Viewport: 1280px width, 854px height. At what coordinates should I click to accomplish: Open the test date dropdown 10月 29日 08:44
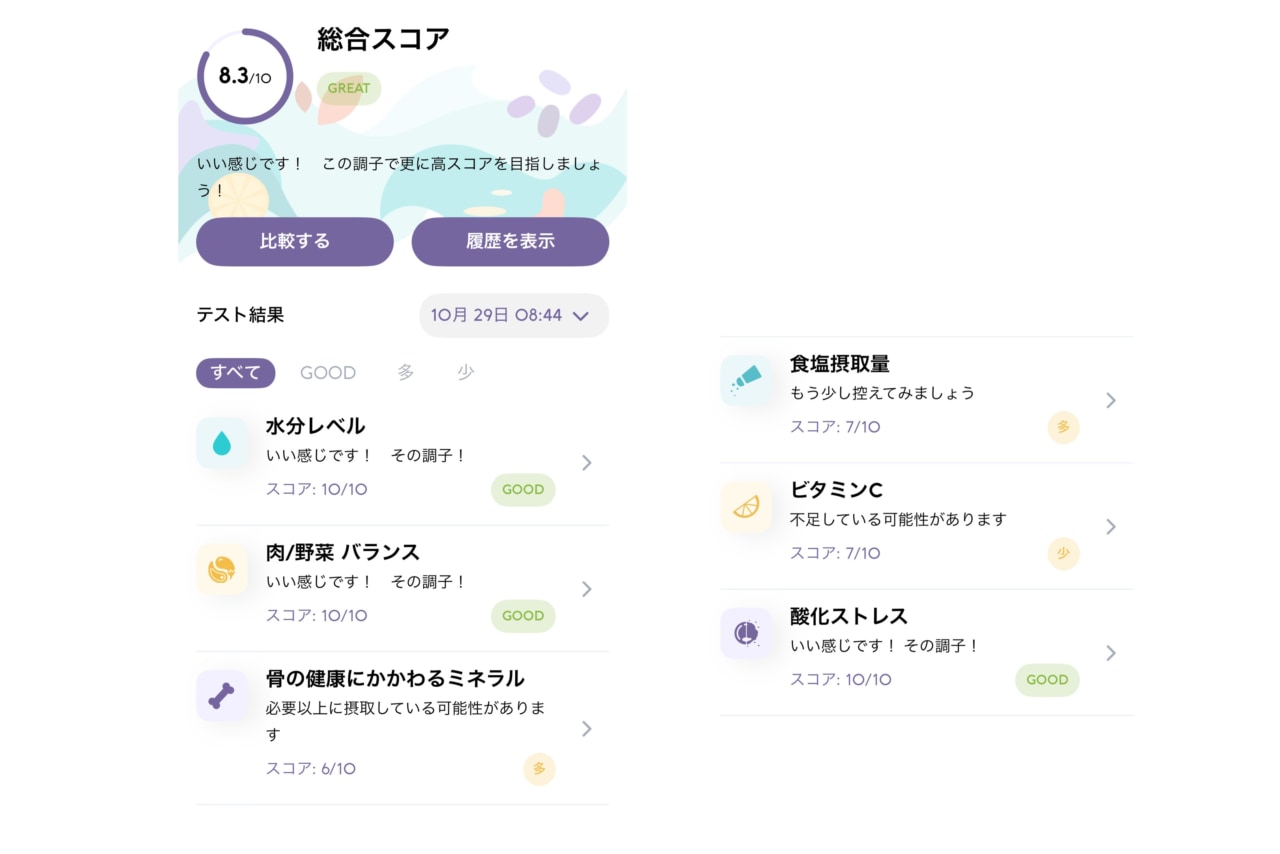[x=513, y=315]
